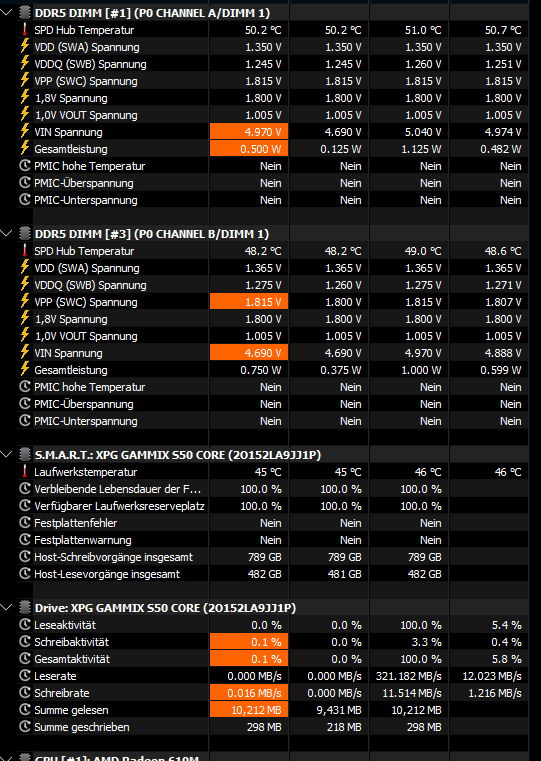Click chip icon of Drive: XPG GAMMIX group
Image resolution: width=541 pixels, height=761 pixels.
pos(25,608)
